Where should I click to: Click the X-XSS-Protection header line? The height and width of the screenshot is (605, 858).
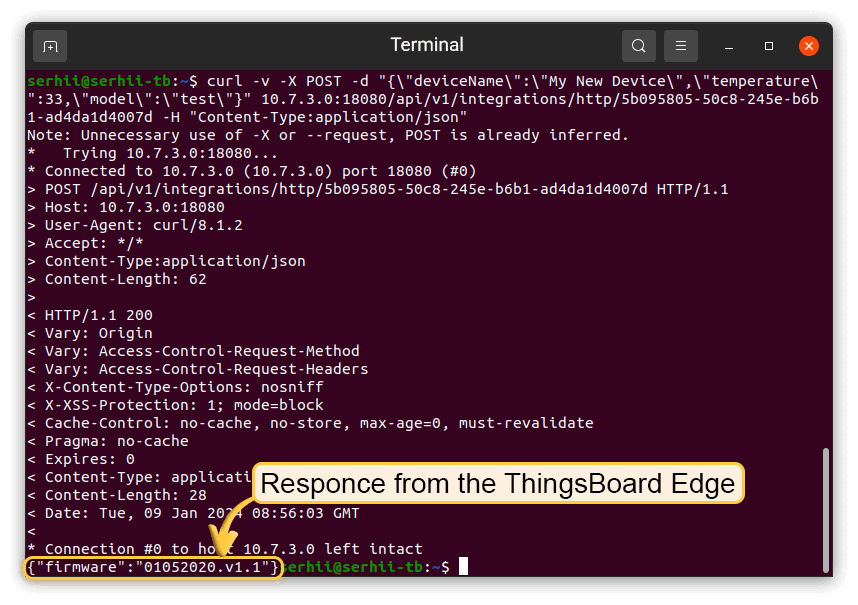point(184,405)
